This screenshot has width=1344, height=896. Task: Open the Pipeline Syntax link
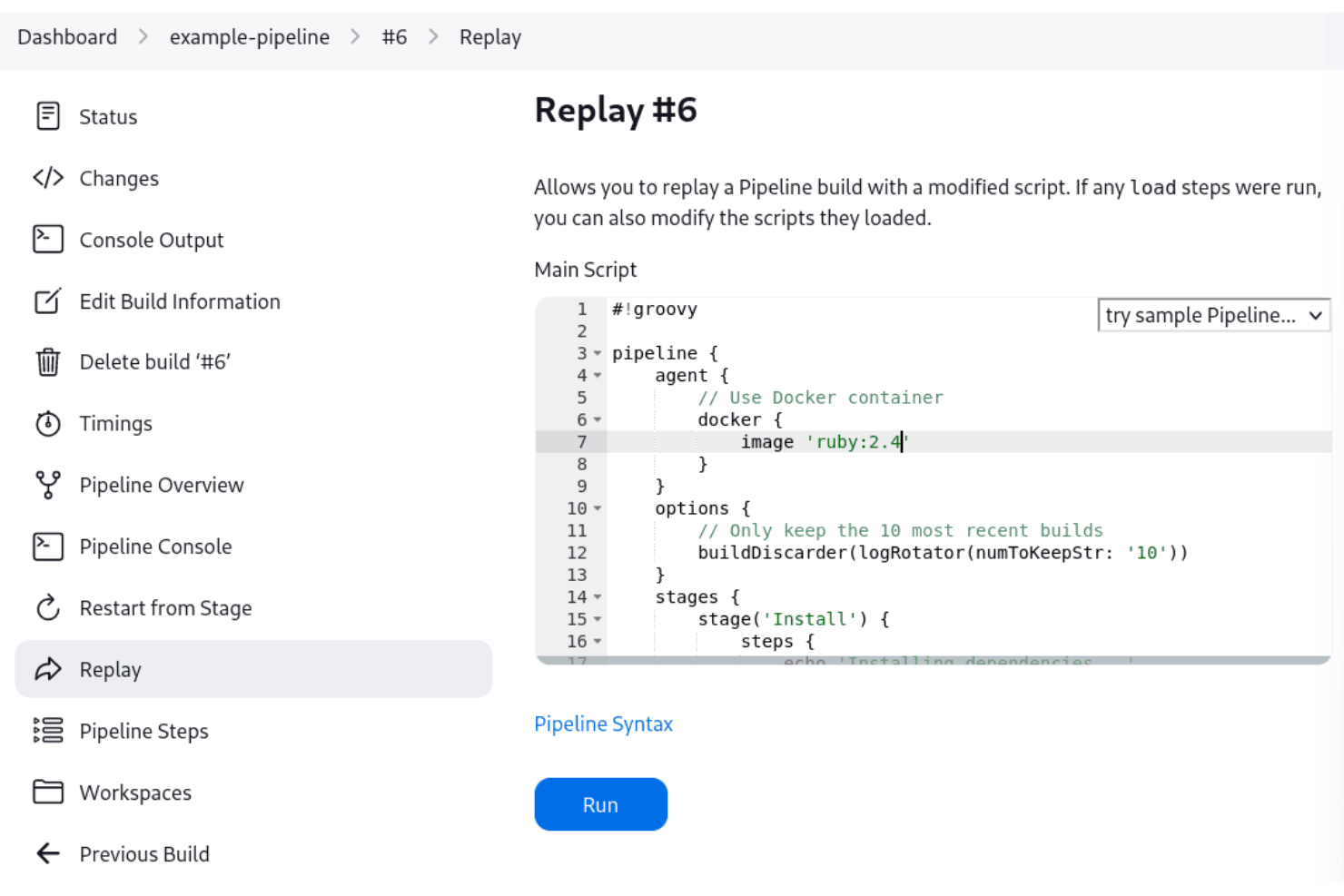tap(603, 724)
